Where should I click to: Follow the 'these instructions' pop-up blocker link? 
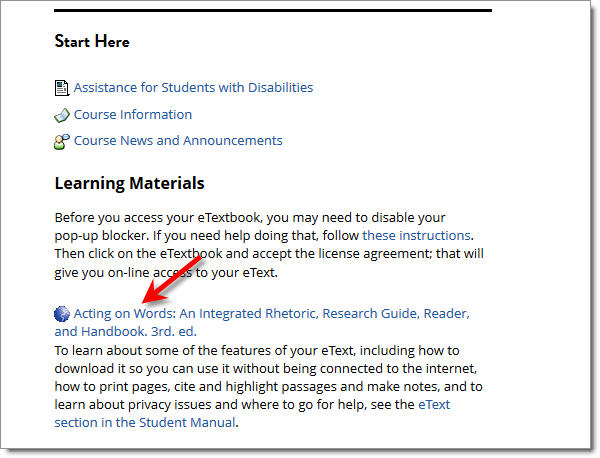[x=416, y=235]
